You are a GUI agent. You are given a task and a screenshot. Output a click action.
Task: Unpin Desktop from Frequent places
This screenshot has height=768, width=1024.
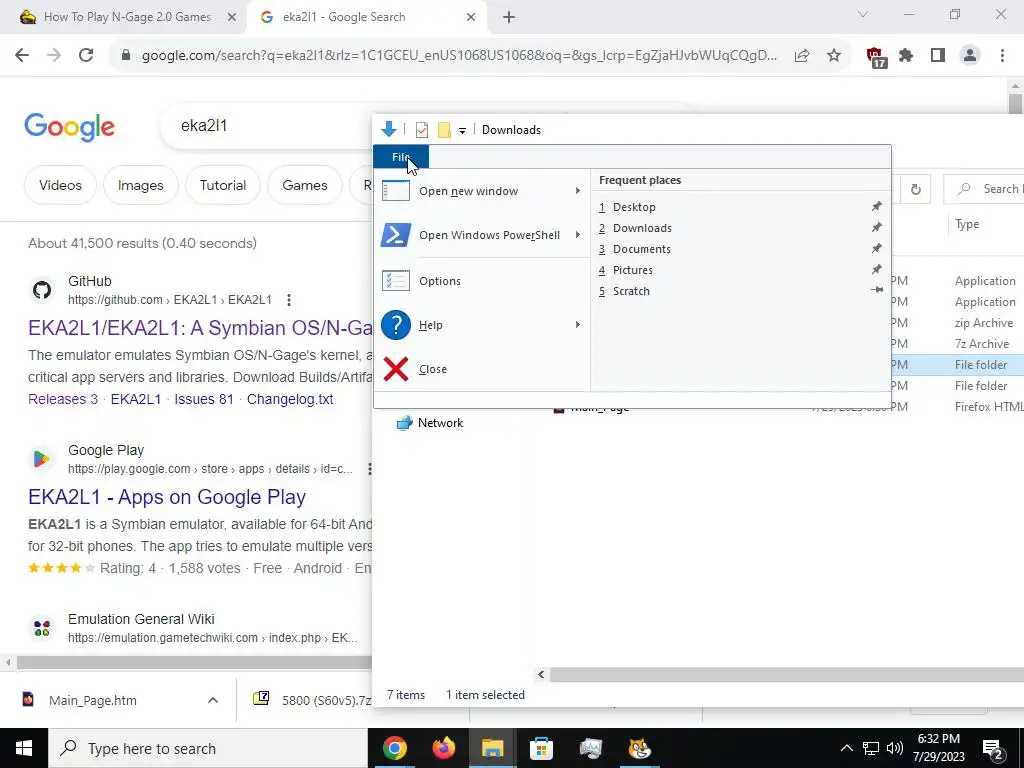coord(876,206)
